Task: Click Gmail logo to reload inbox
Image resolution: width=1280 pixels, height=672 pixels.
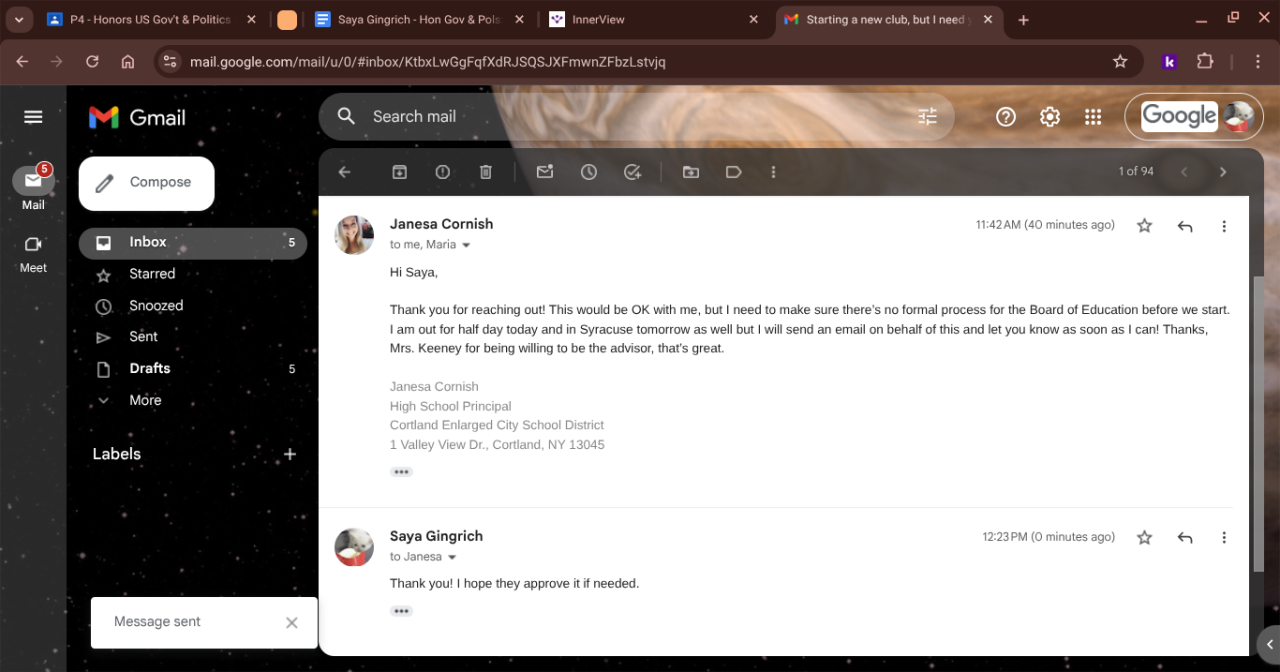Action: pos(138,118)
